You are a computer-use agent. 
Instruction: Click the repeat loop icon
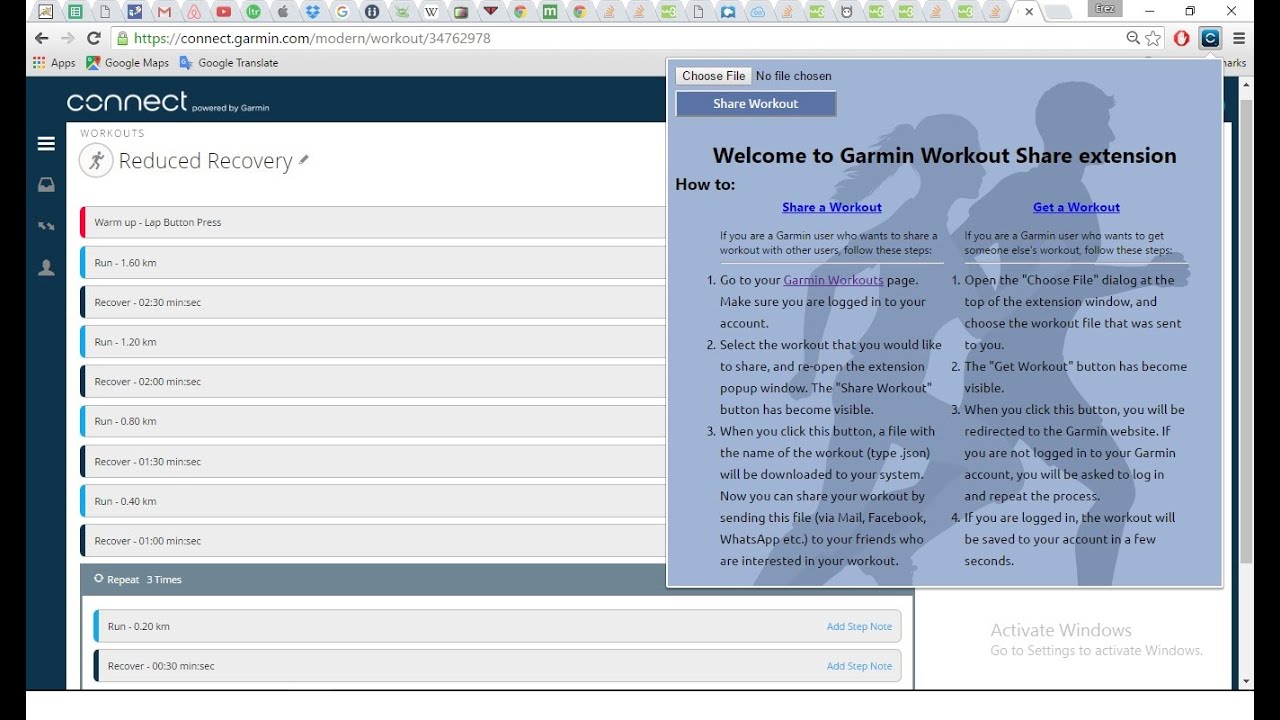pyautogui.click(x=98, y=579)
